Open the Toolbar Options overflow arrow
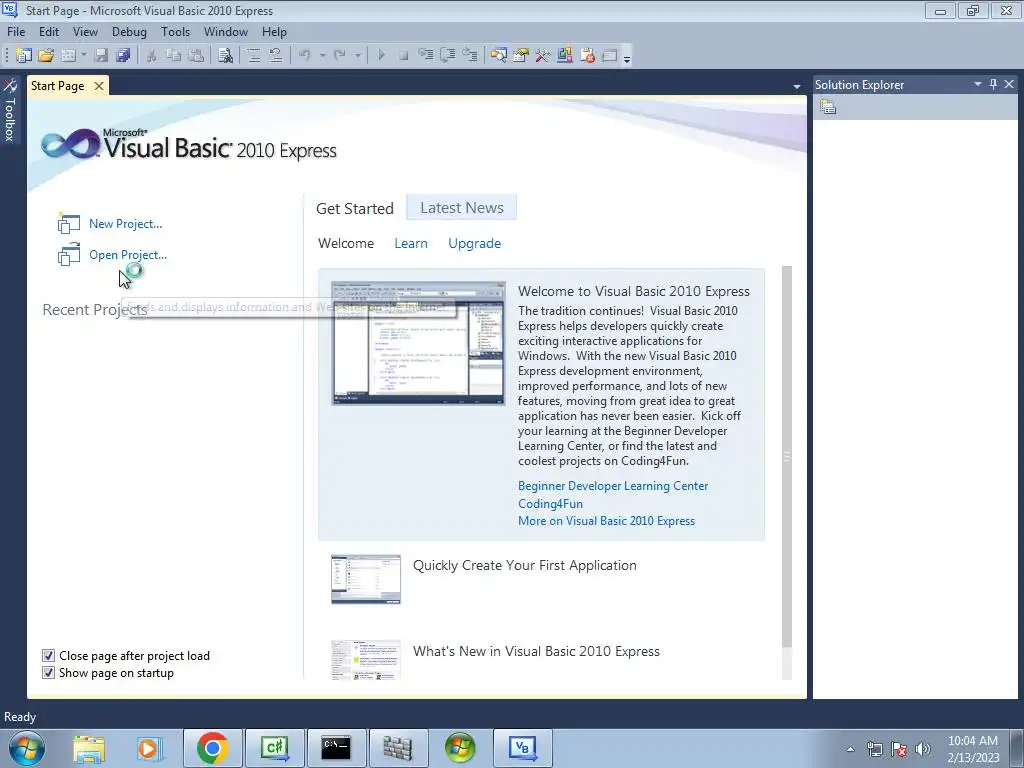Image resolution: width=1024 pixels, height=768 pixels. [627, 59]
